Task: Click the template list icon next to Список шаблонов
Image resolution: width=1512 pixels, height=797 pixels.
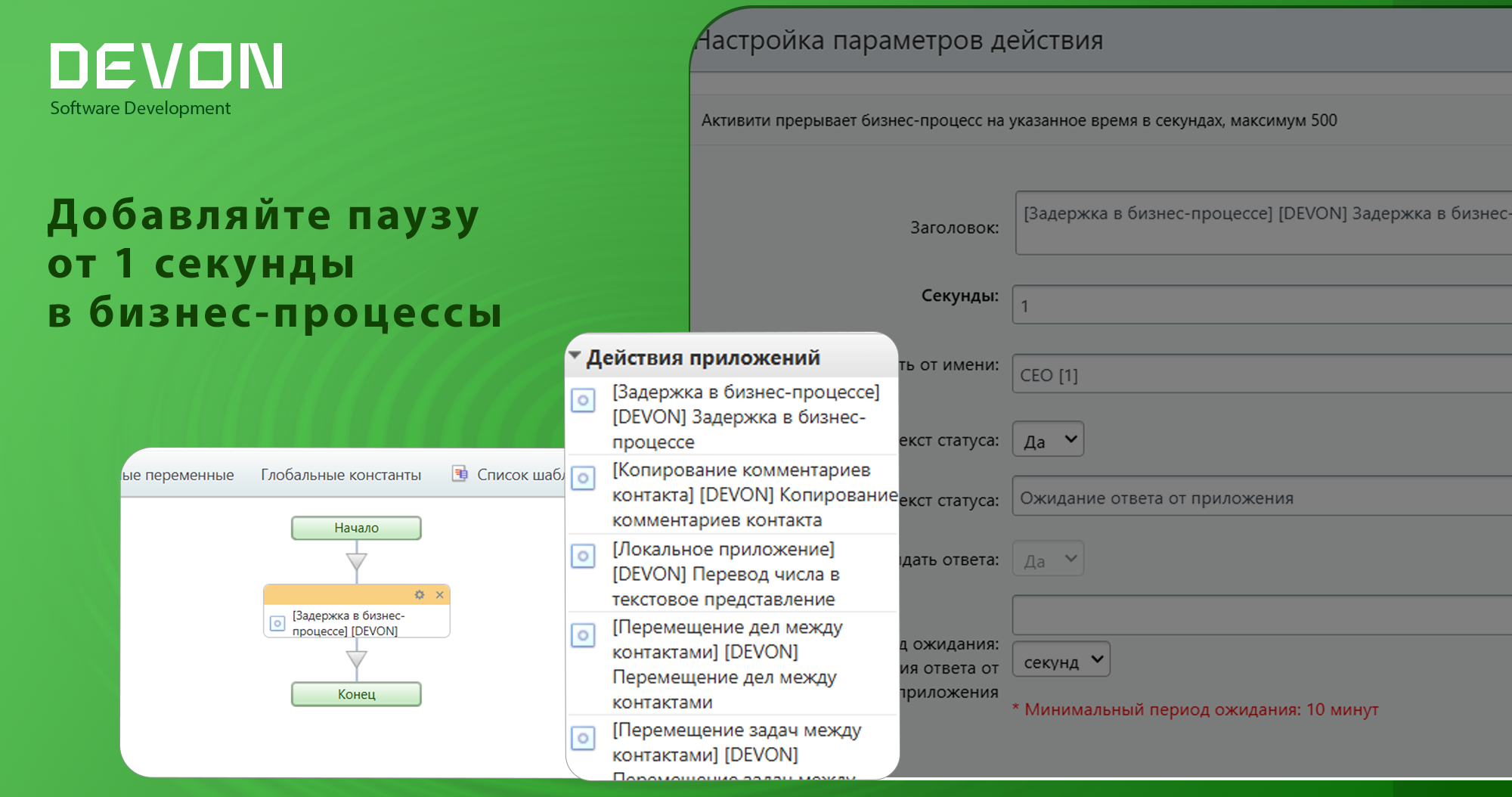Action: [460, 473]
